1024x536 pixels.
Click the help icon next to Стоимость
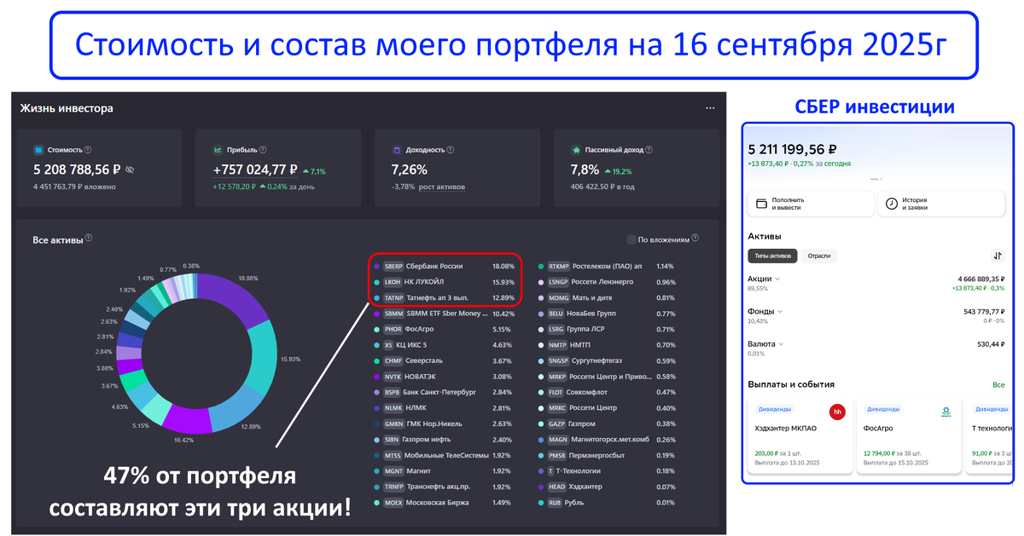click(x=88, y=150)
